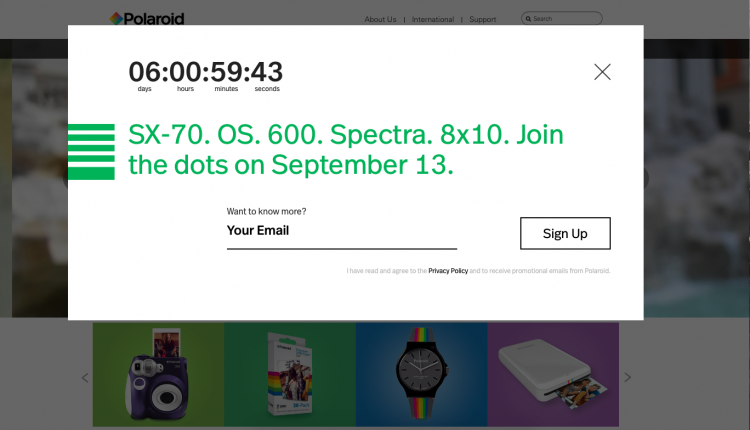
Task: Open the Privacy Policy link
Action: click(448, 271)
